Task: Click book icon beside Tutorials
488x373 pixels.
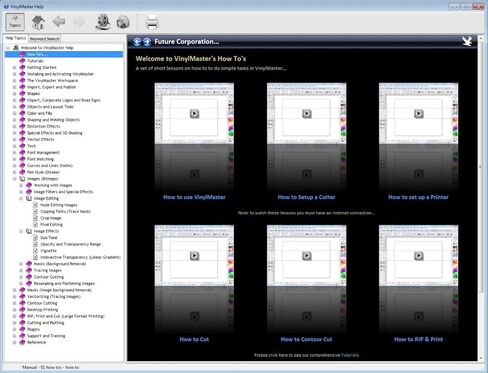Action: 22,61
